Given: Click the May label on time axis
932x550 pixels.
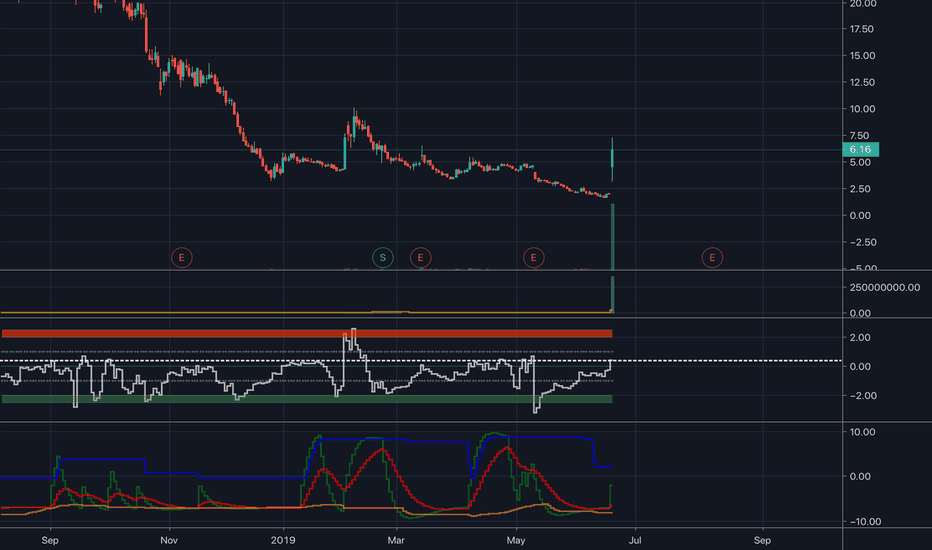Looking at the screenshot, I should 516,540.
